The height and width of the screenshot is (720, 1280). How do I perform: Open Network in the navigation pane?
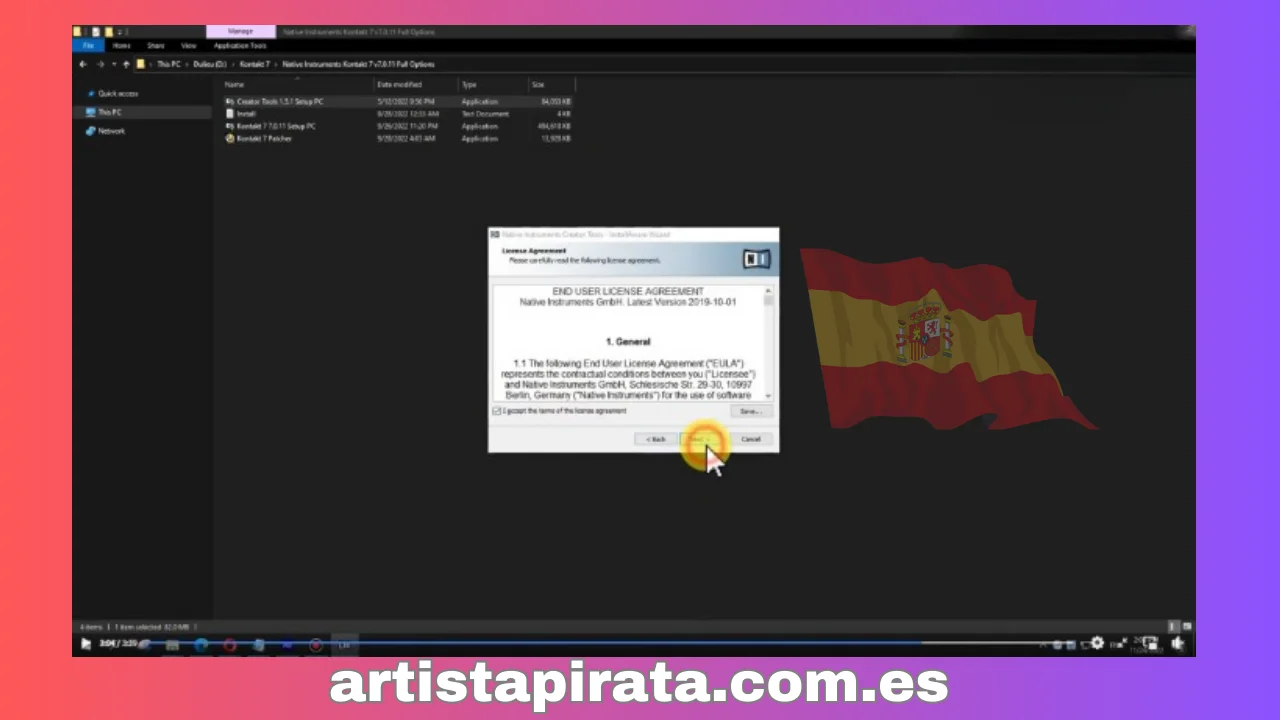tap(111, 131)
